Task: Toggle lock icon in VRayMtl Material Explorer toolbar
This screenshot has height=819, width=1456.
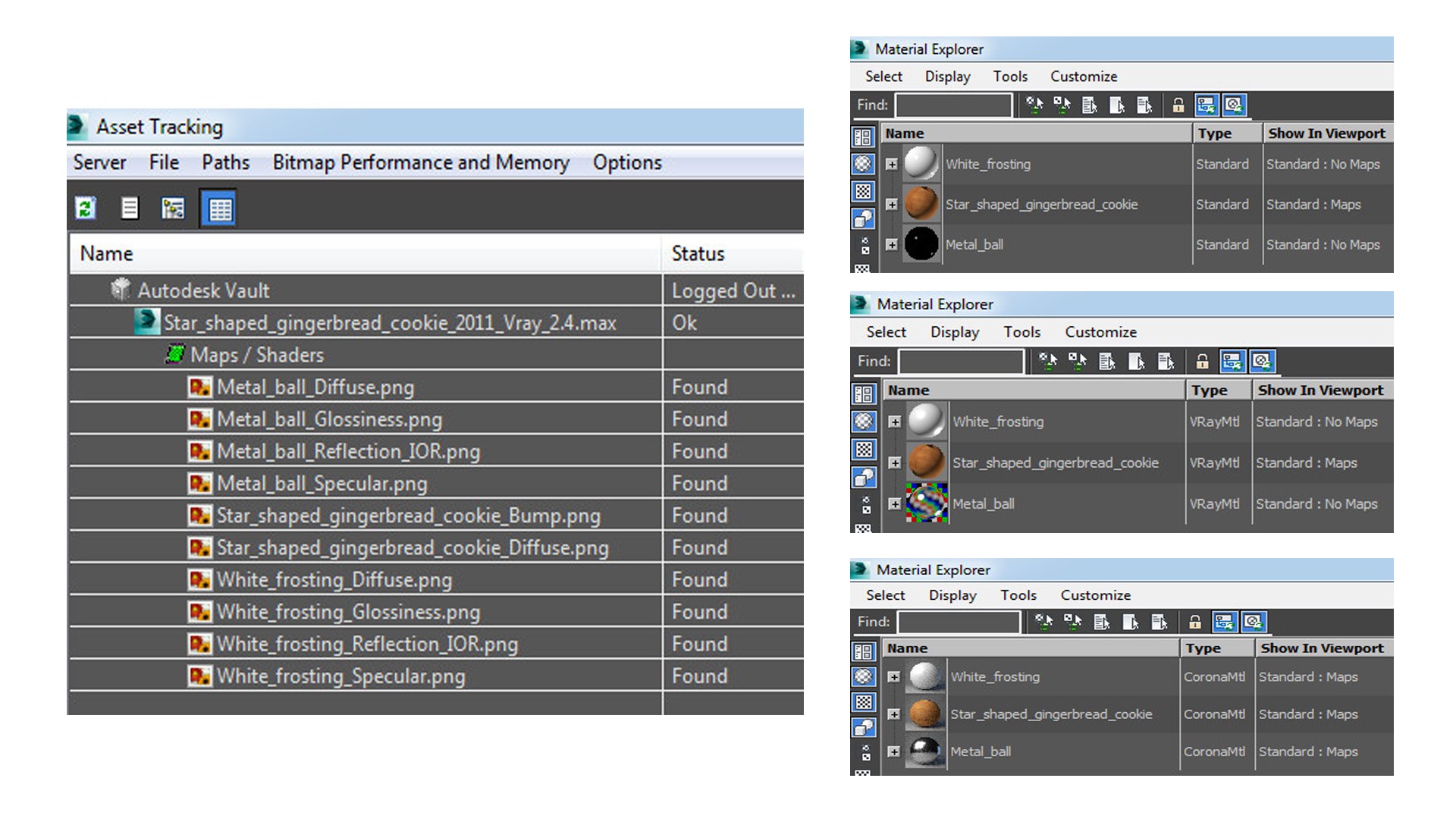Action: click(1202, 362)
